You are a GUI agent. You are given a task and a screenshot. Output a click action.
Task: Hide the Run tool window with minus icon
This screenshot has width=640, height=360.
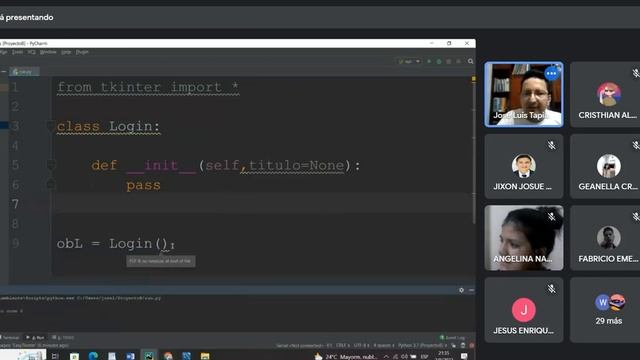point(471,290)
